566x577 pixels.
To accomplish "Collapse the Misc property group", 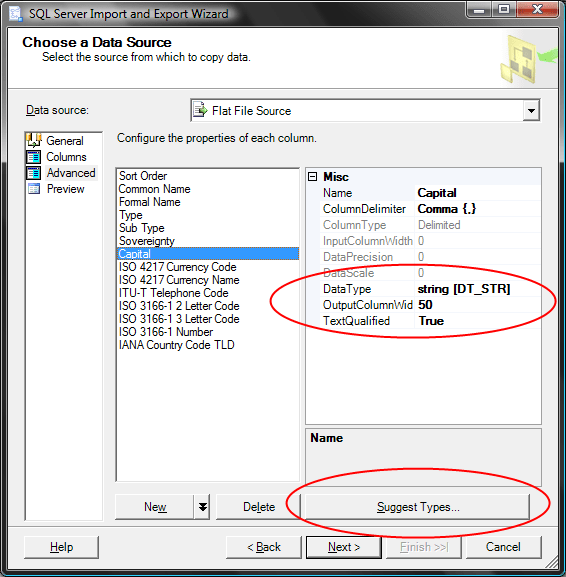I will click(x=312, y=177).
